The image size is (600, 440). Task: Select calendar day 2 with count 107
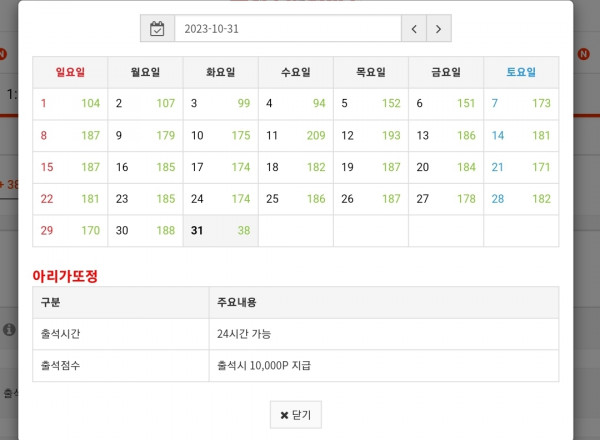145,104
